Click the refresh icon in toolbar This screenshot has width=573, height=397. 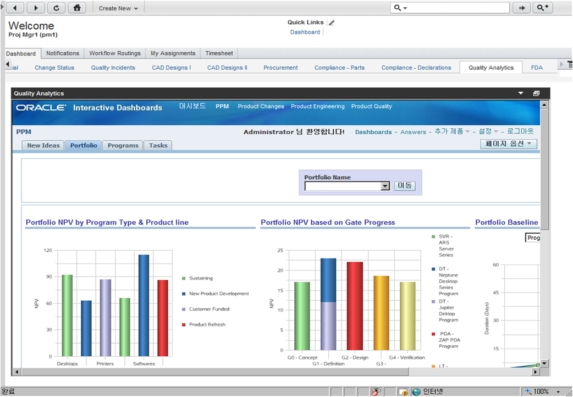[x=56, y=8]
